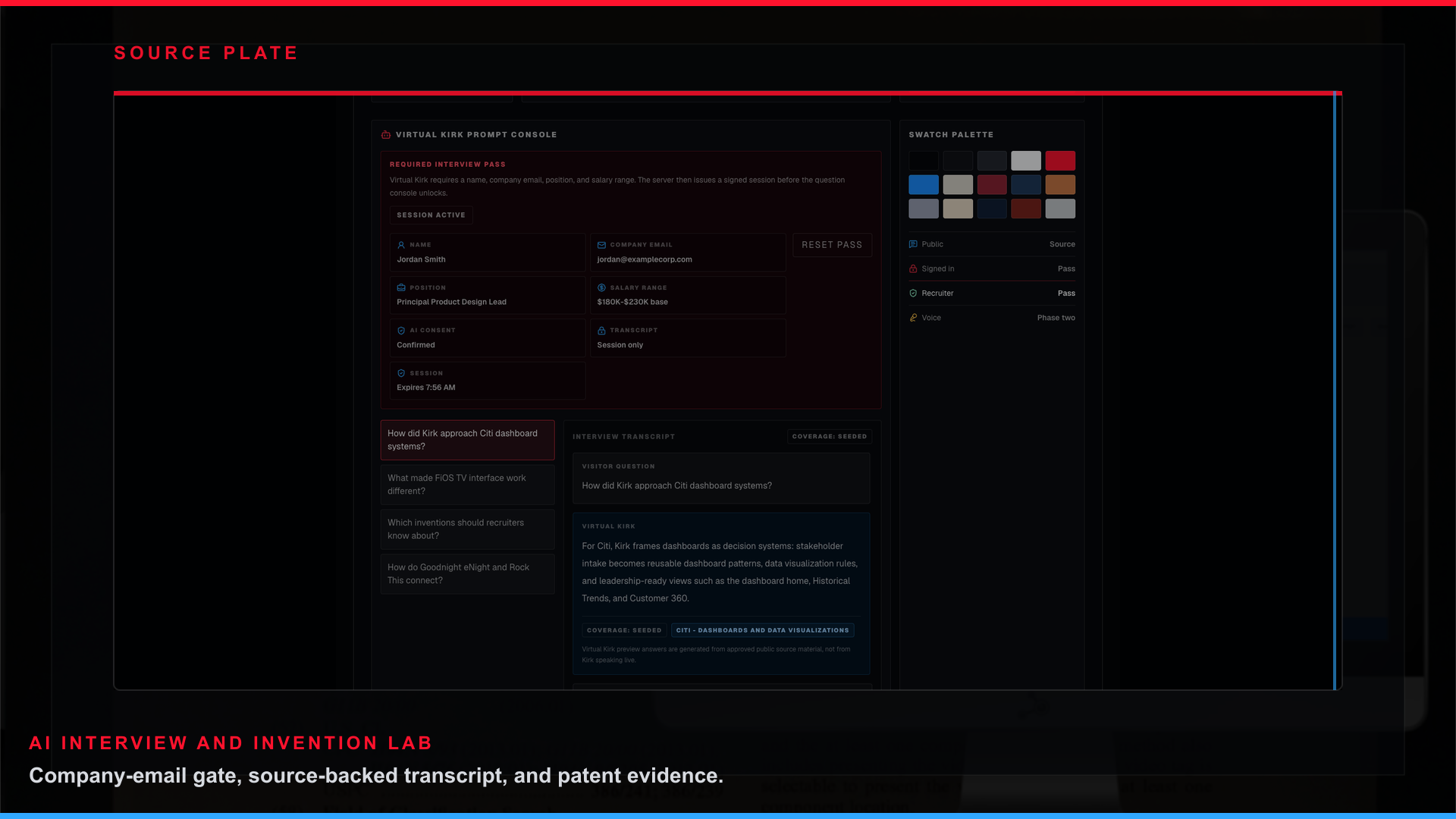The image size is (1456, 819).
Task: Click the AI Consent Confirmed field
Action: coord(488,338)
